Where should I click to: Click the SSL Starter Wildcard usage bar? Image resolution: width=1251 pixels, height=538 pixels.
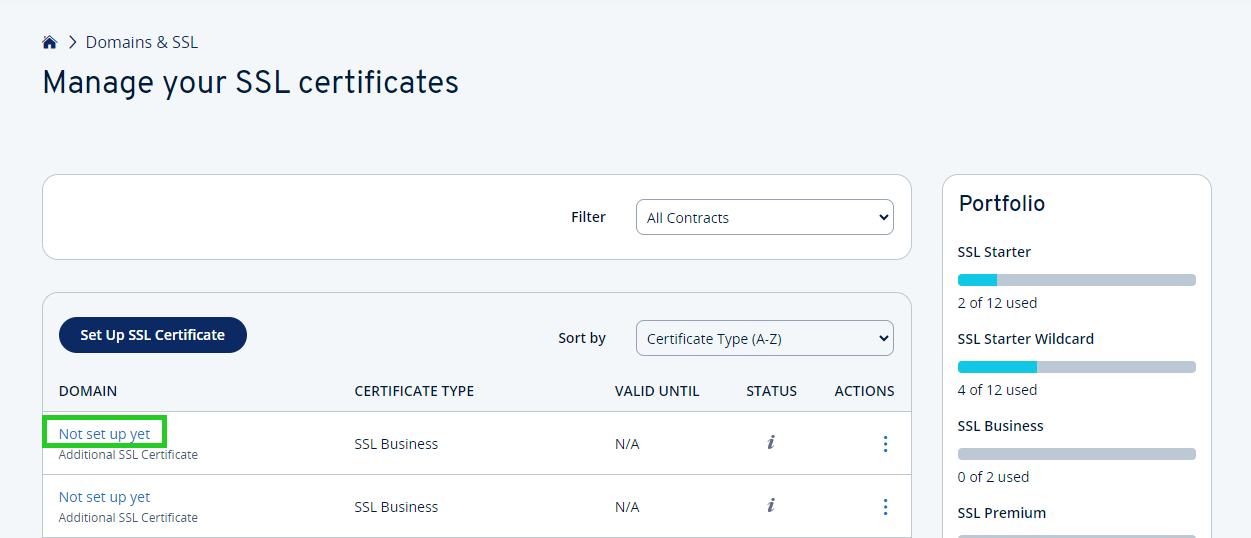[x=1076, y=367]
